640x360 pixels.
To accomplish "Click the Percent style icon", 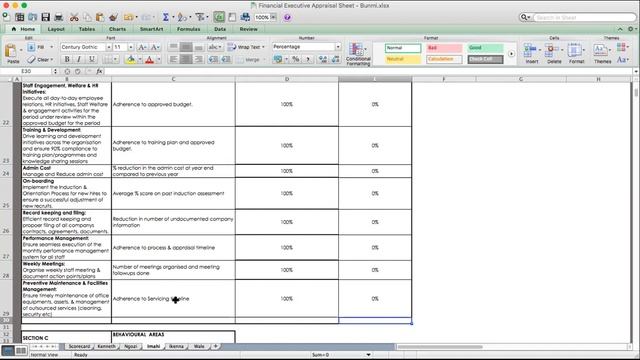I will [x=296, y=60].
